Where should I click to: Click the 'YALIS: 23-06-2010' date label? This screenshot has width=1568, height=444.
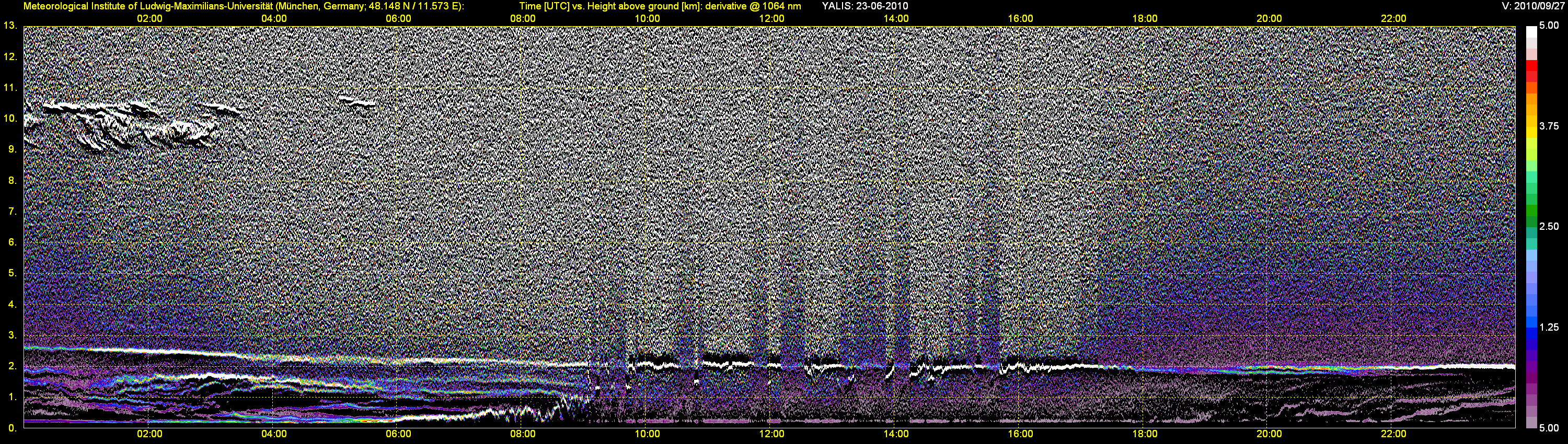click(864, 6)
